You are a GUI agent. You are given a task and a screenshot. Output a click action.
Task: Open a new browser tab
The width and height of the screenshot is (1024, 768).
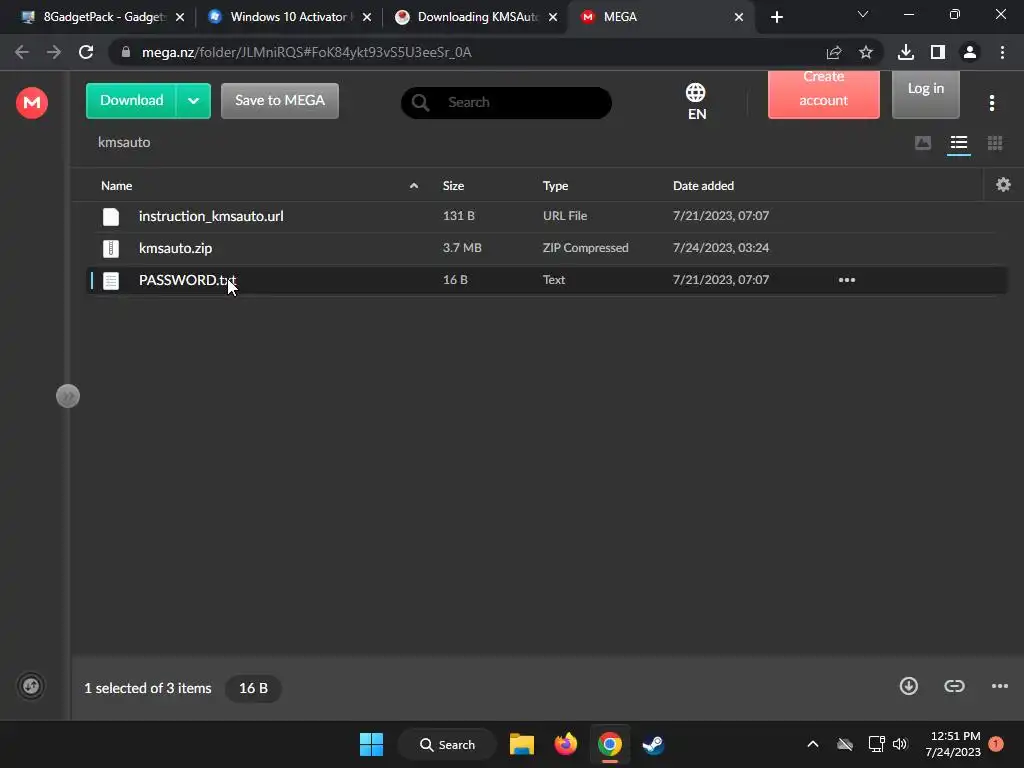[776, 17]
